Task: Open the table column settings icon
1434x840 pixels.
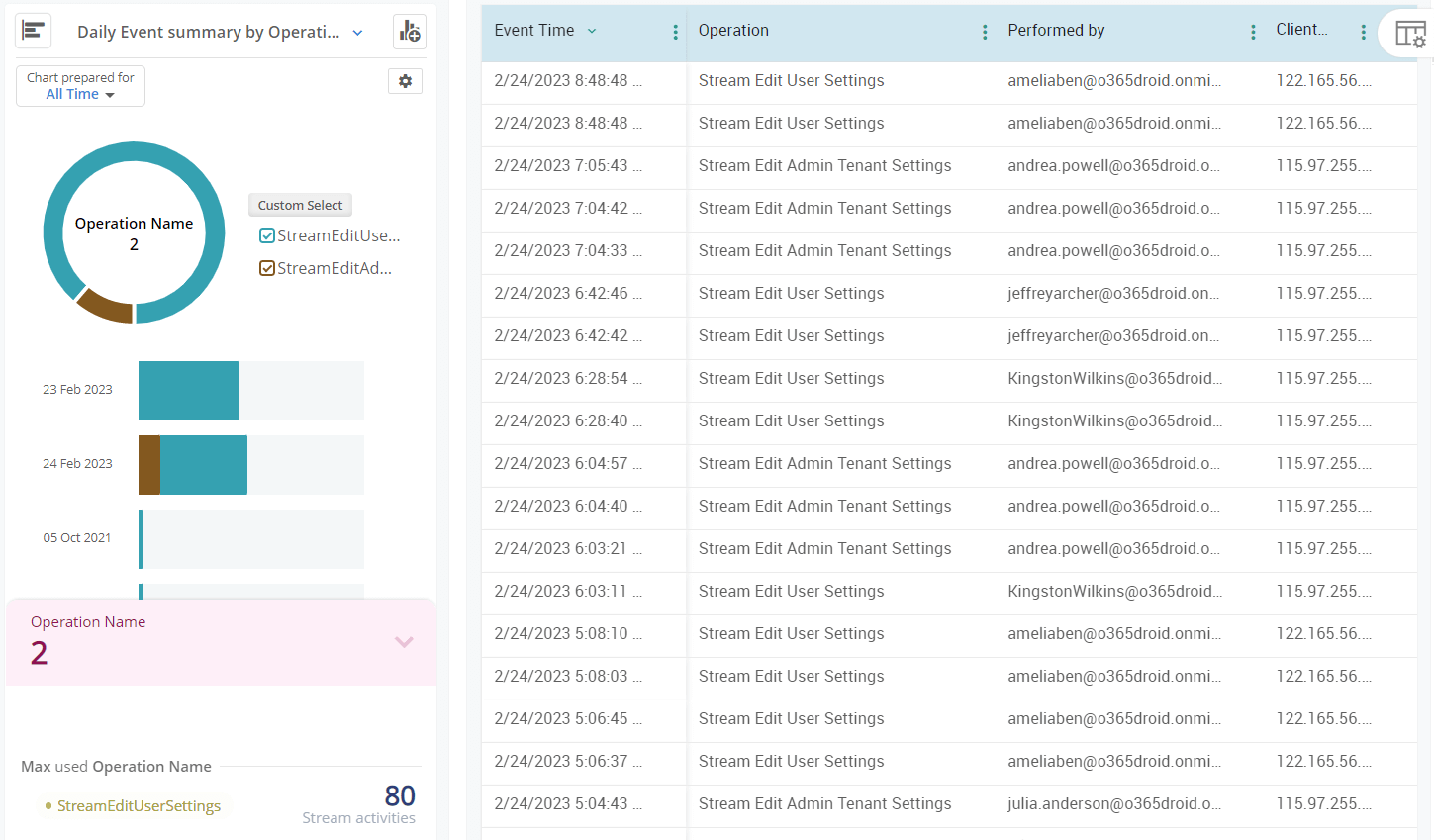Action: click(x=1413, y=33)
